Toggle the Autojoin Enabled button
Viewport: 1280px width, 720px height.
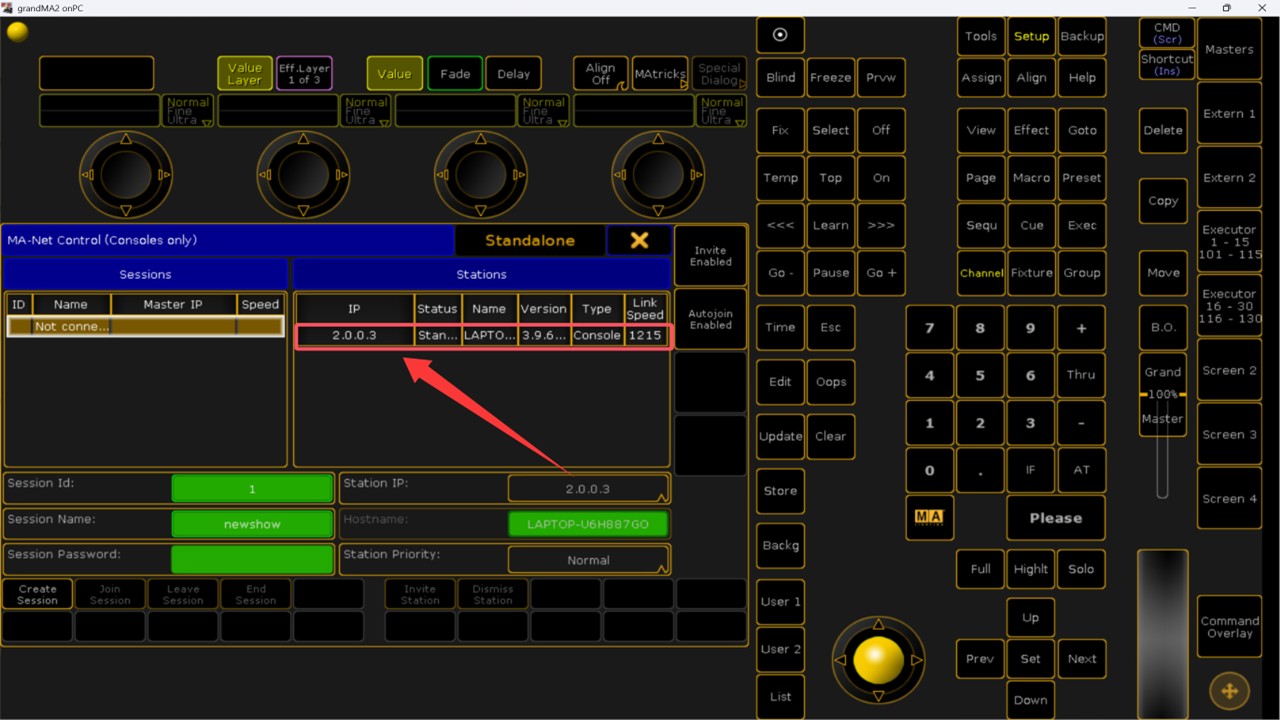(710, 319)
